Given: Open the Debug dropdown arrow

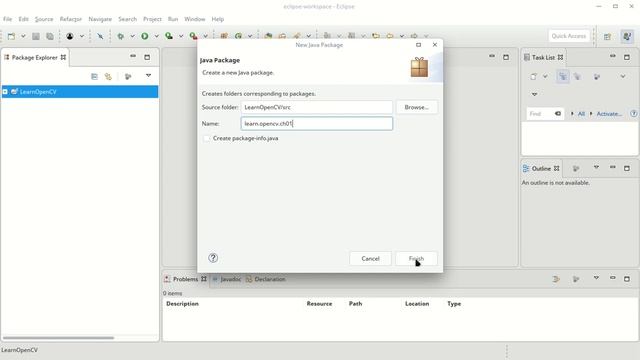Looking at the screenshot, I should (x=132, y=36).
